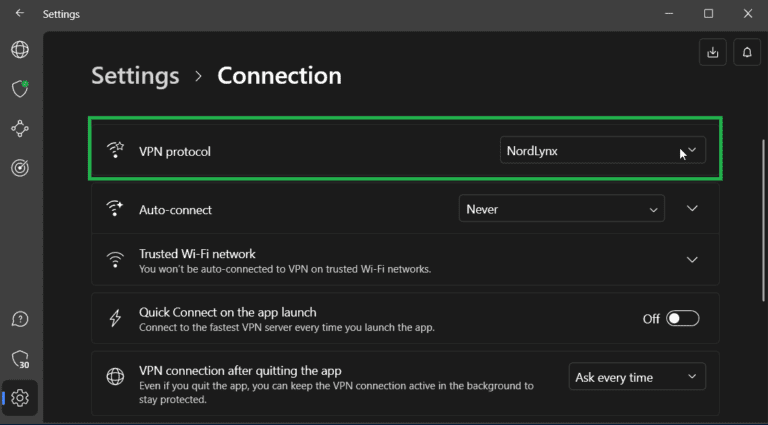Maximize the Settings window

[x=708, y=14]
